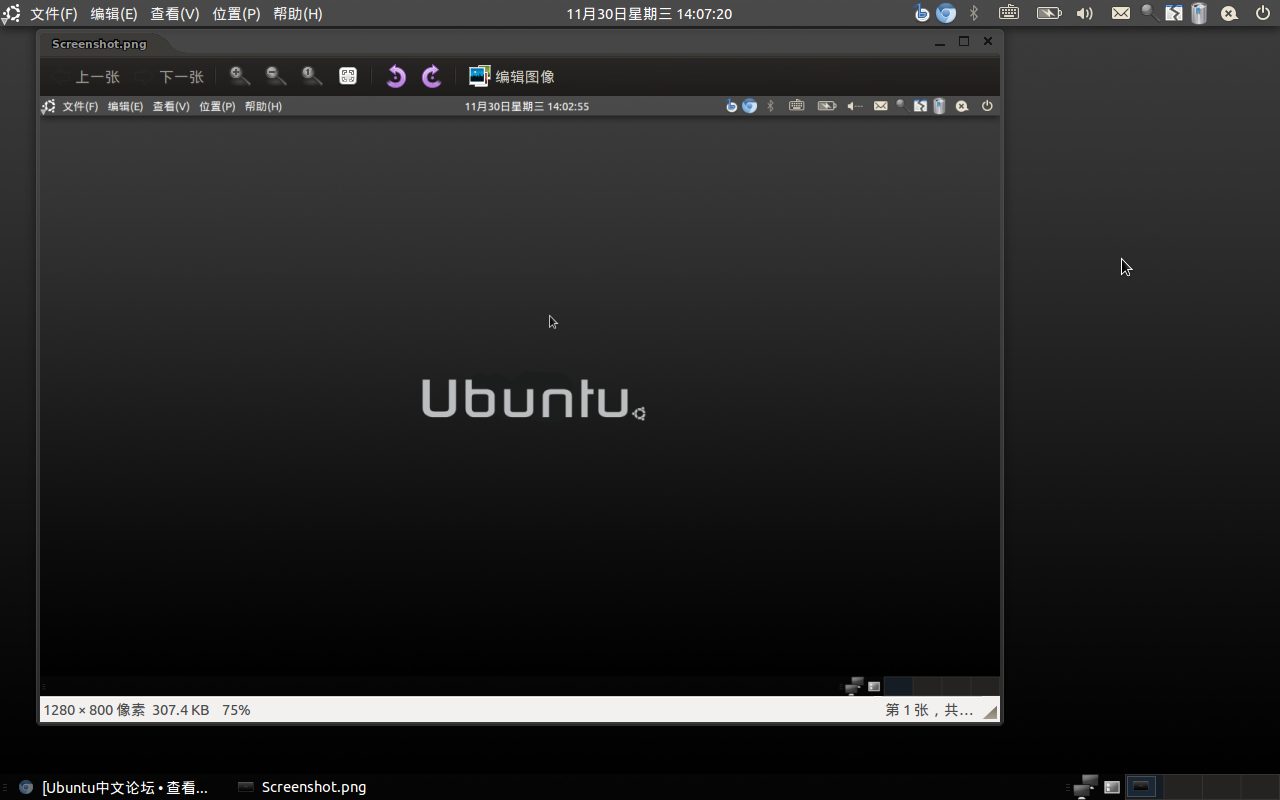Click the Screenshot.png taskbar entry
Screen dimensions: 1280x800
click(x=302, y=787)
